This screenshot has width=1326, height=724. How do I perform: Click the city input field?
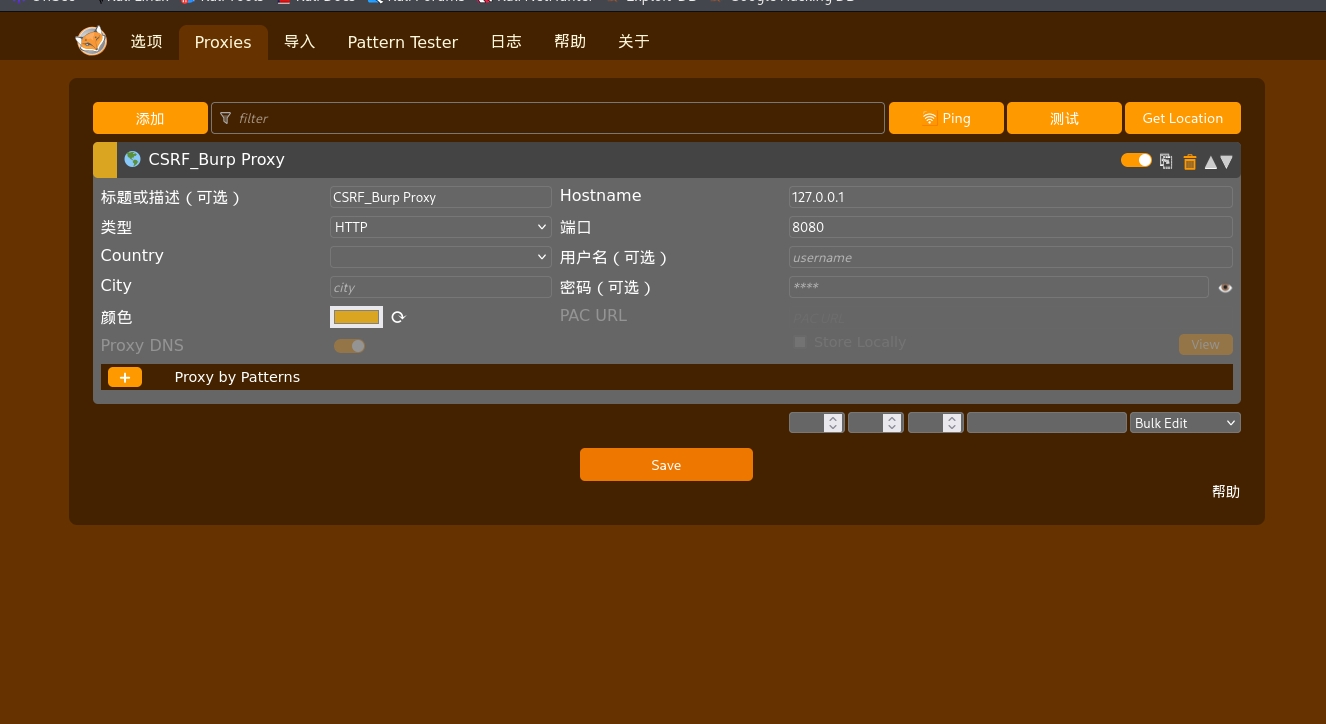click(x=441, y=287)
